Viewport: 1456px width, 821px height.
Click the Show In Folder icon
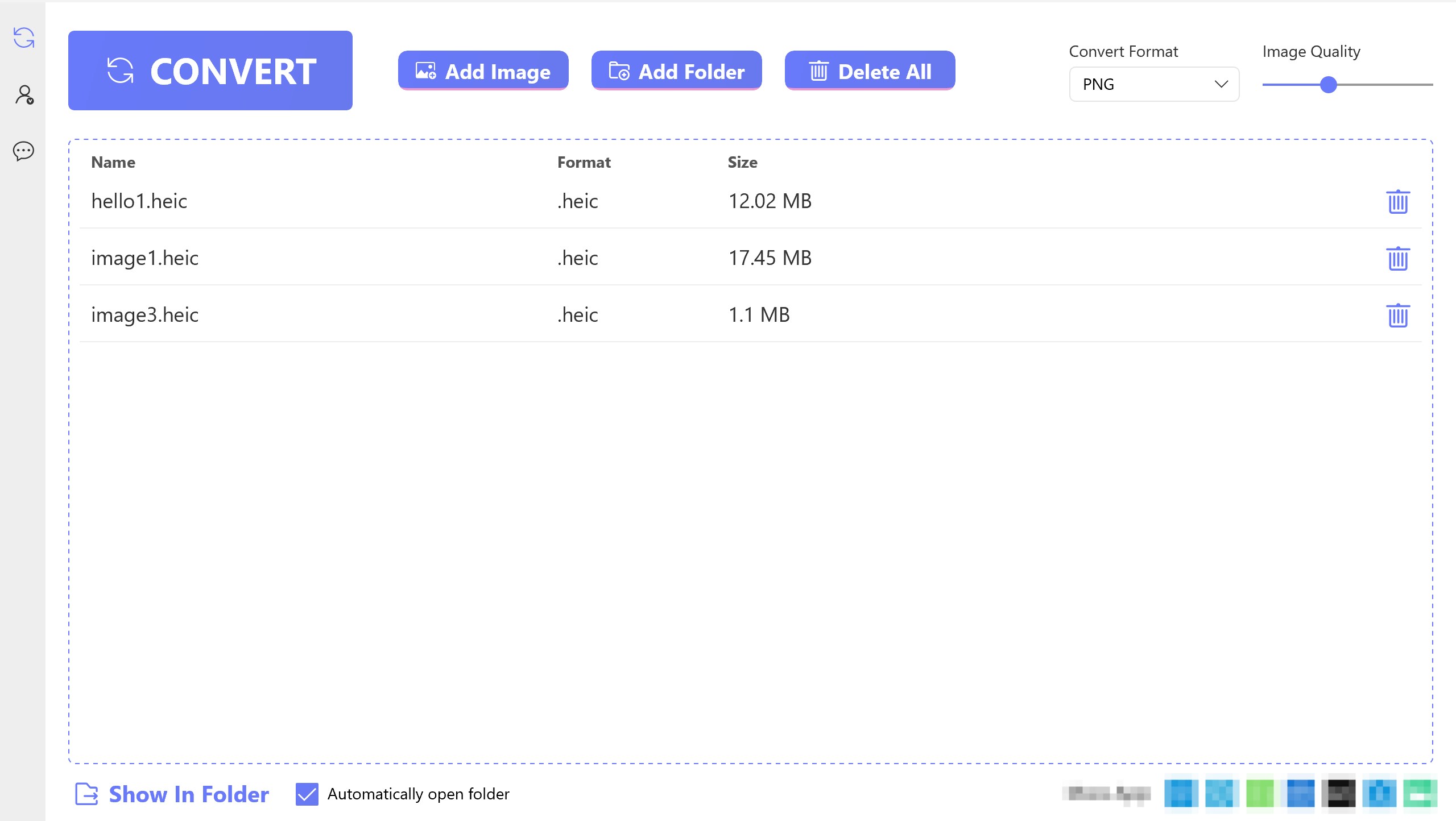[x=86, y=794]
